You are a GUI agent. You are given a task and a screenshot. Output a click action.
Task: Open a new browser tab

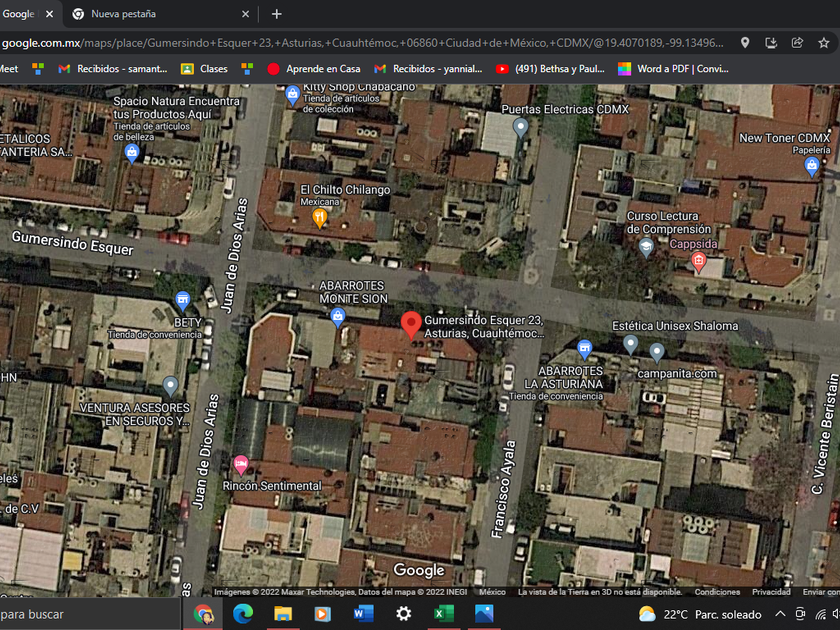click(276, 14)
